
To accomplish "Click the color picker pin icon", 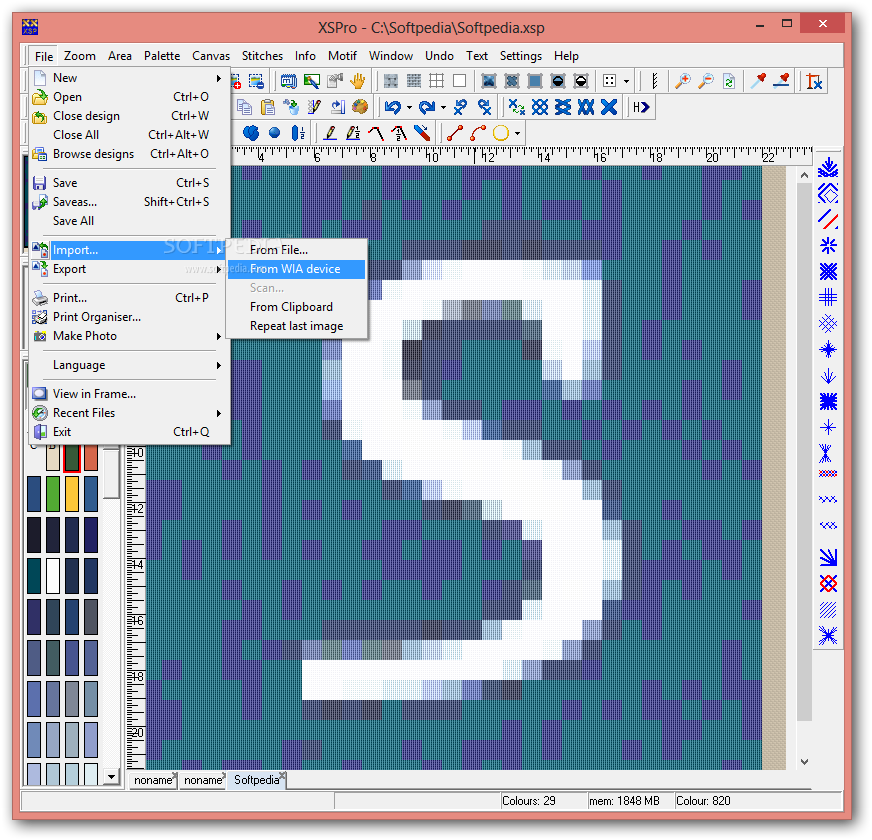I will (759, 81).
